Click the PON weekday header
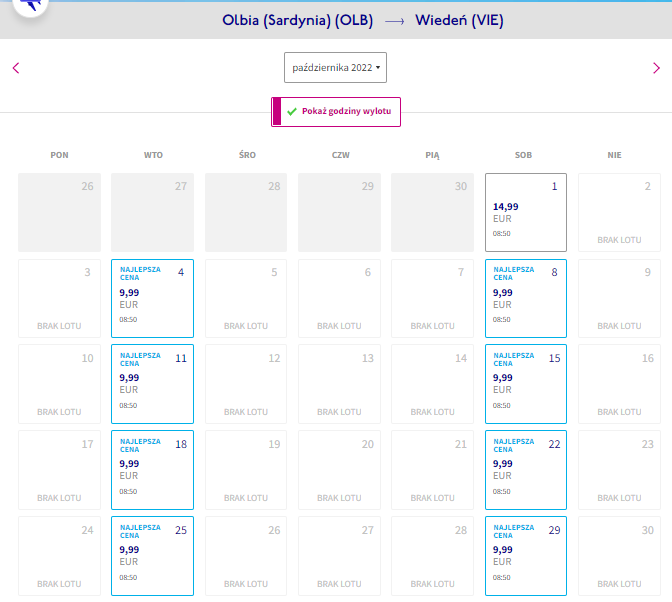672x602 pixels. (x=59, y=155)
